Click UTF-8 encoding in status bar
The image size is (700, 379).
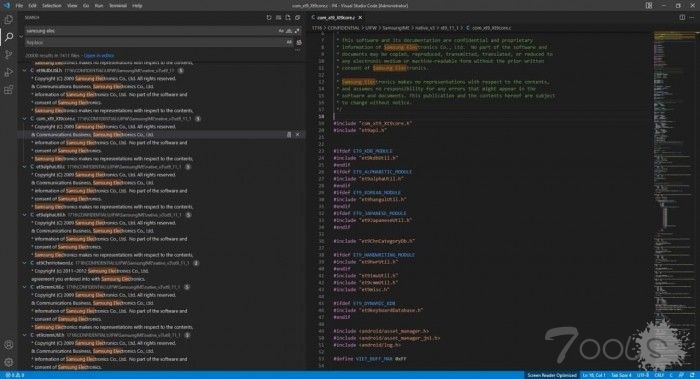click(643, 375)
